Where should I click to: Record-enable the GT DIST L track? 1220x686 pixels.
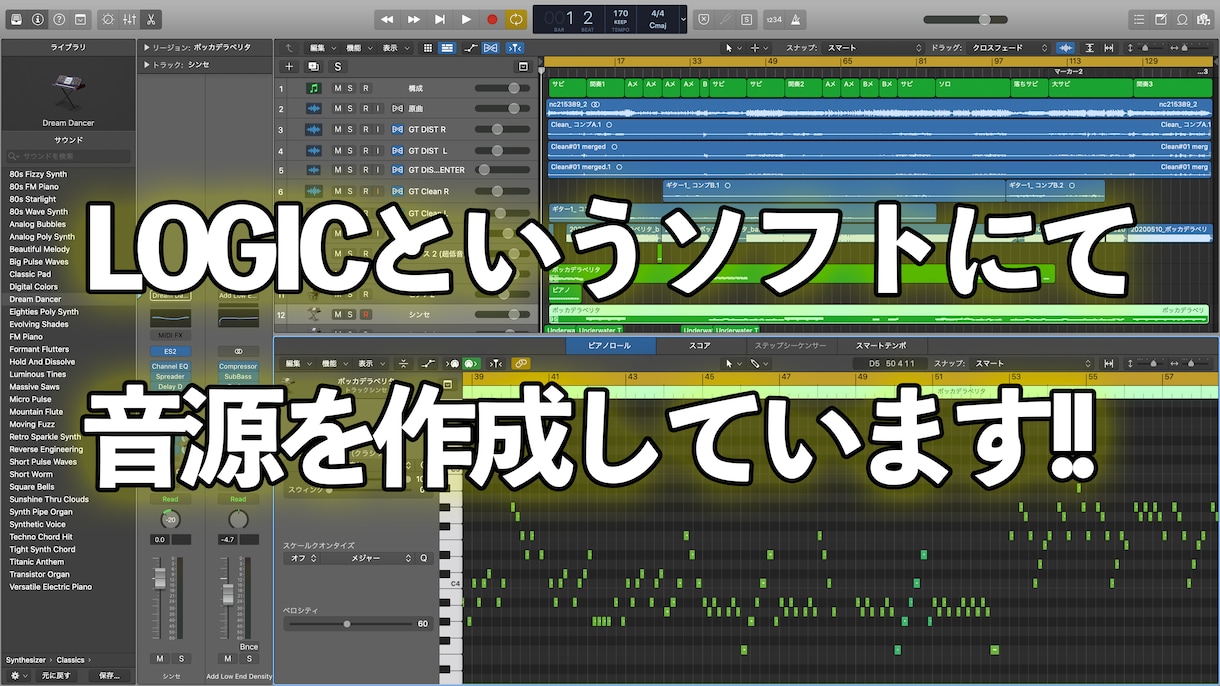[x=365, y=150]
